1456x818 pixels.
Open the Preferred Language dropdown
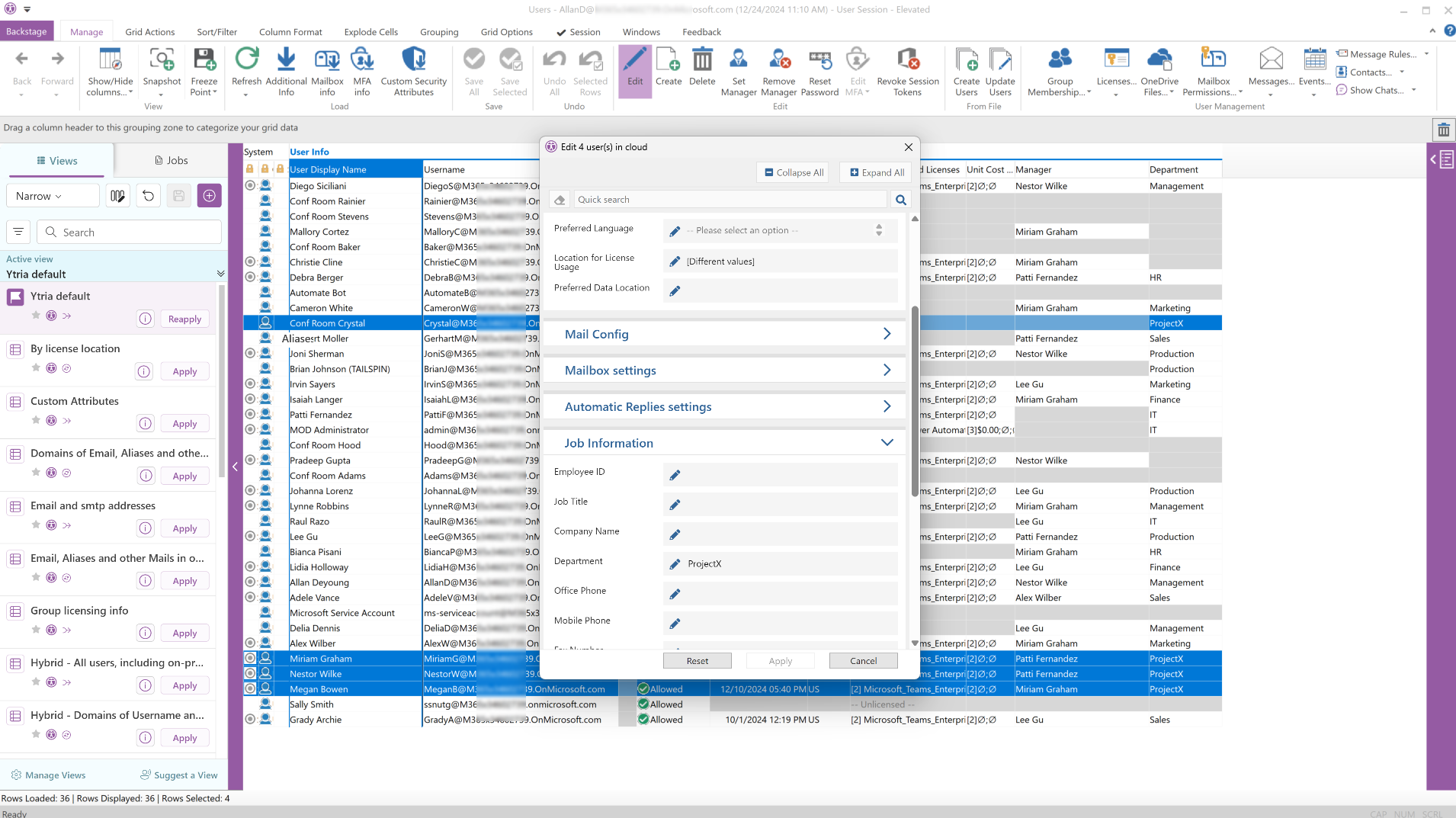(x=785, y=230)
